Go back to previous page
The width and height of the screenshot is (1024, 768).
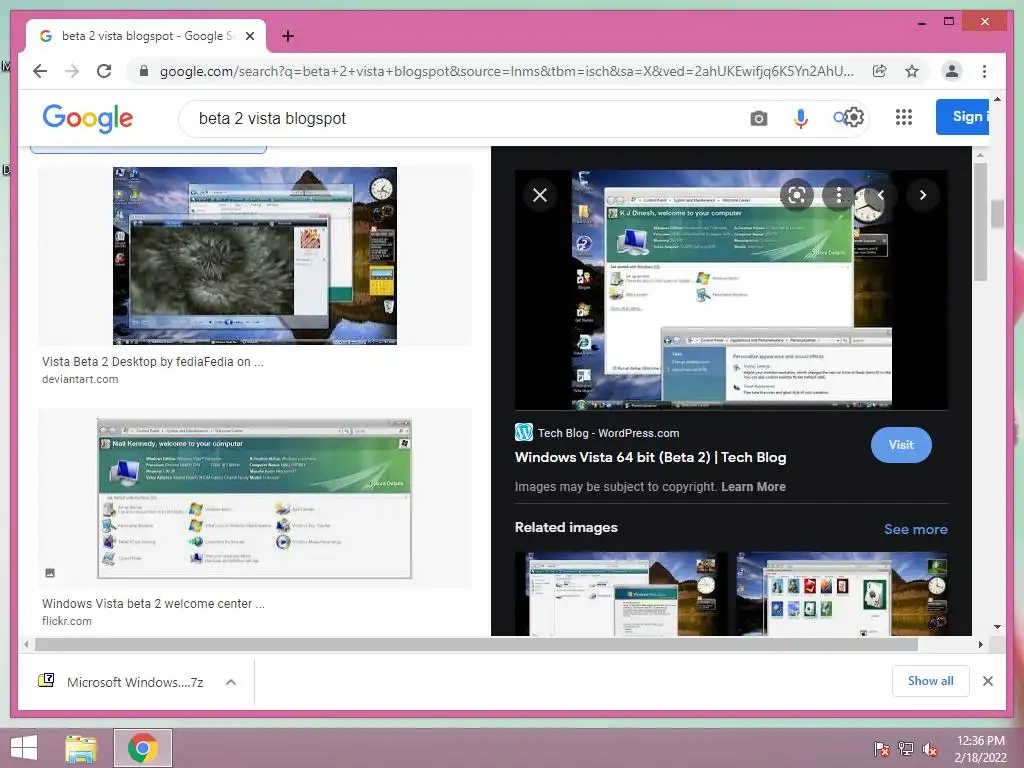click(x=40, y=71)
